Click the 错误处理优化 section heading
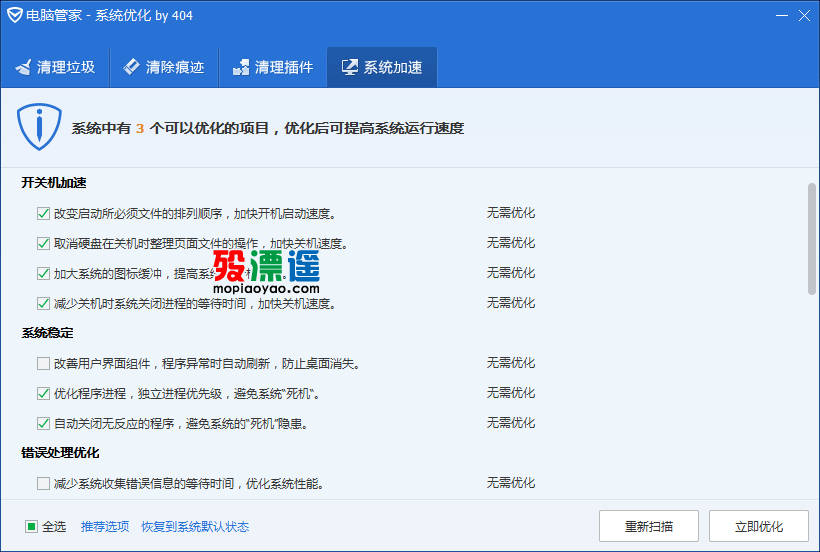This screenshot has width=820, height=552. (60, 452)
